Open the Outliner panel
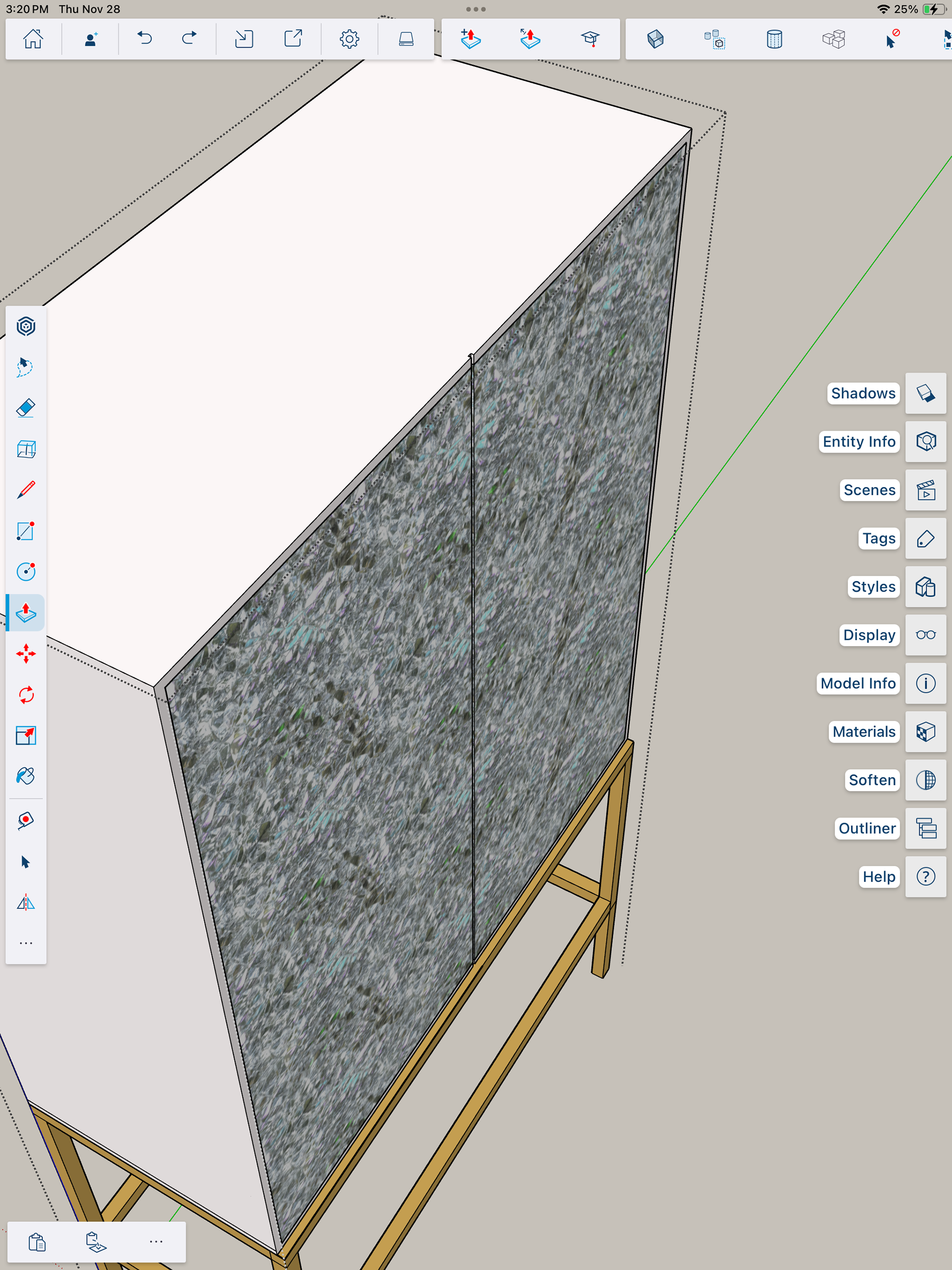 tap(925, 828)
